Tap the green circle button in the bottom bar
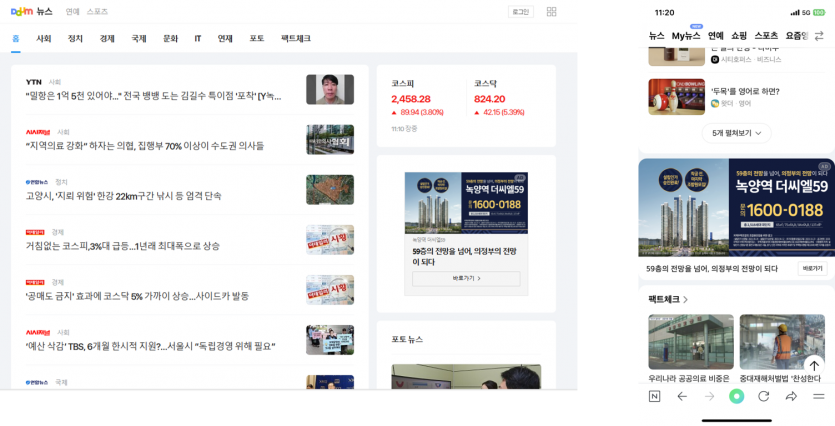Image resolution: width=835 pixels, height=426 pixels. 737,396
